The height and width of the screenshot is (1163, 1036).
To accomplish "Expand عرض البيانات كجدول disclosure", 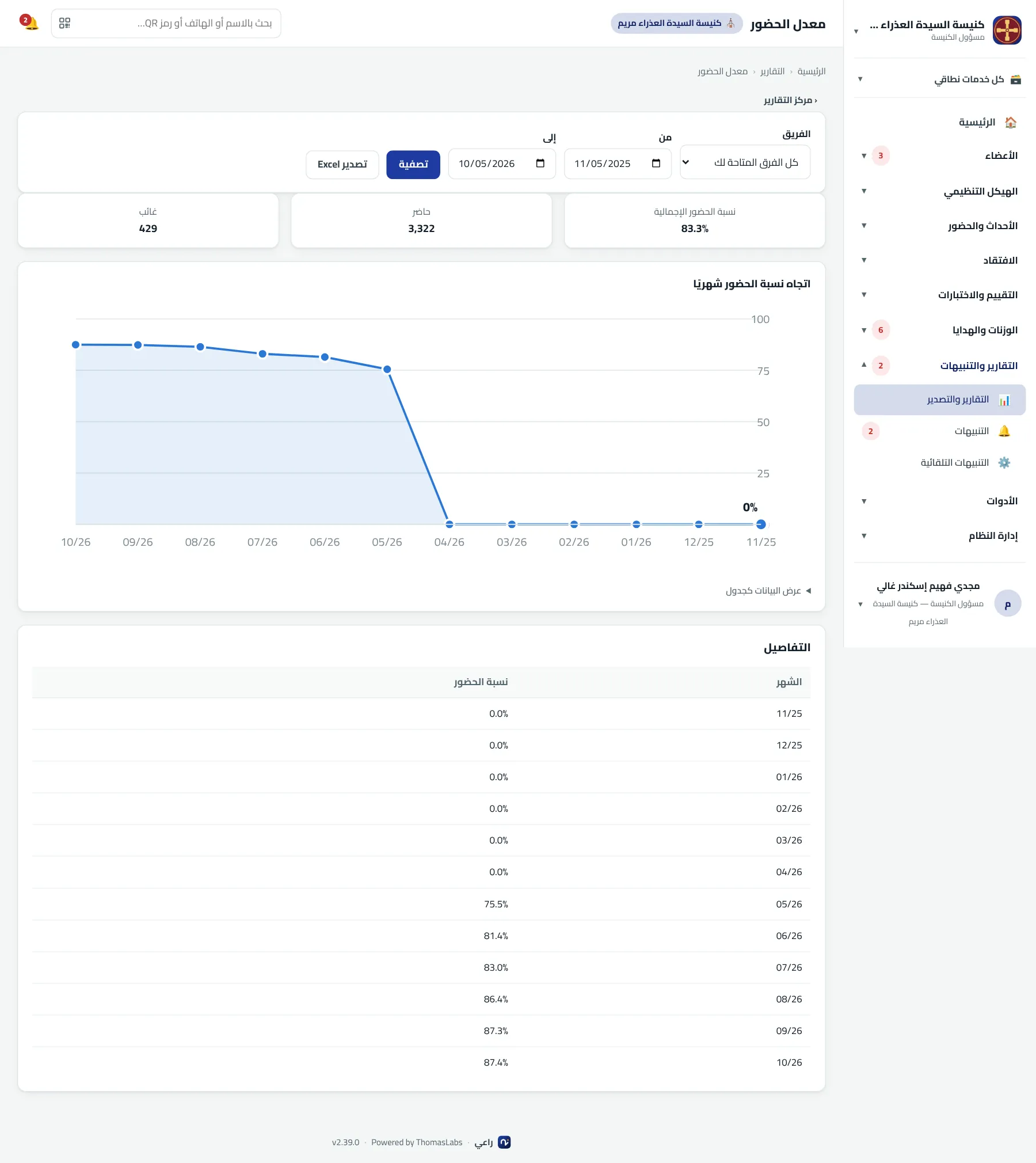I will pos(768,591).
